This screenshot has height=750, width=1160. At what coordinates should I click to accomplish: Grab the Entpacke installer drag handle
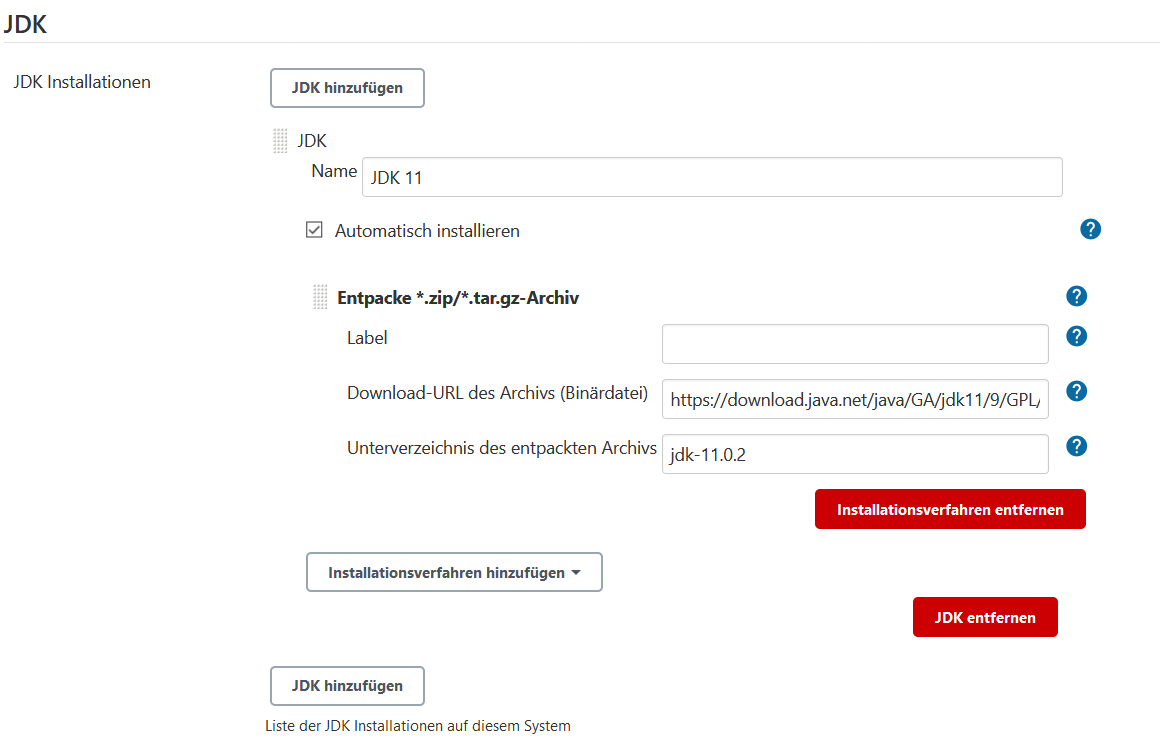320,297
